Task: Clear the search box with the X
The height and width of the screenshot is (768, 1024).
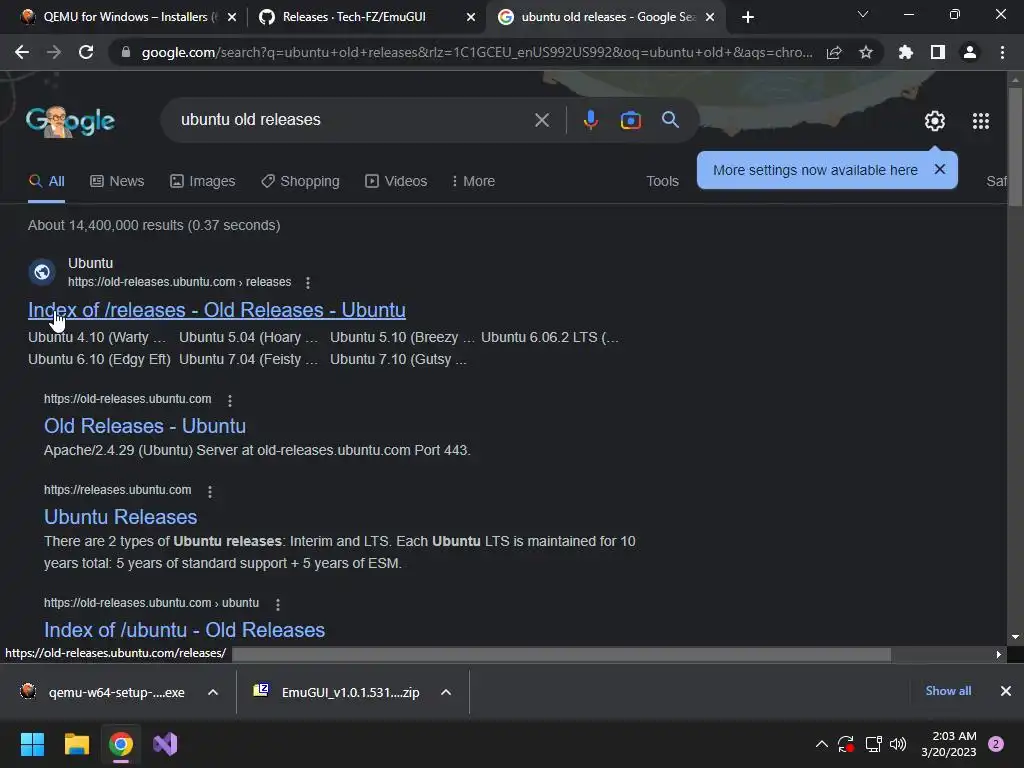Action: (541, 120)
